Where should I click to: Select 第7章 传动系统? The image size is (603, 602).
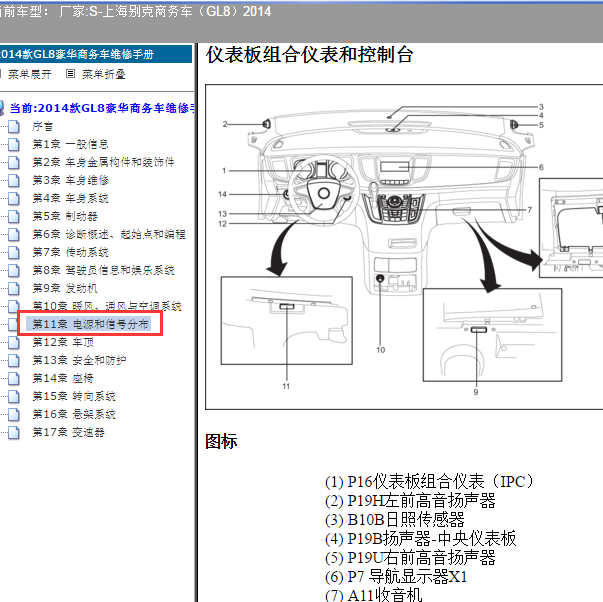[x=70, y=252]
